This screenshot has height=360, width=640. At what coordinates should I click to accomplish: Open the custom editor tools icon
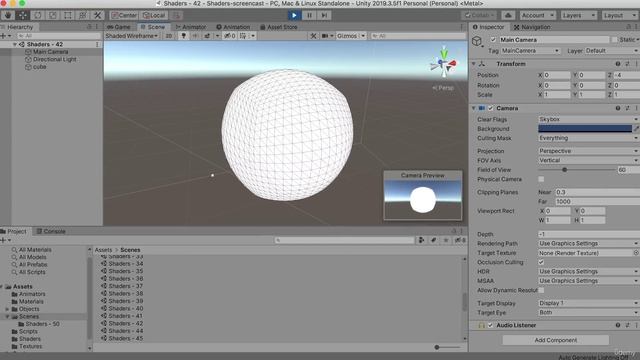point(98,16)
